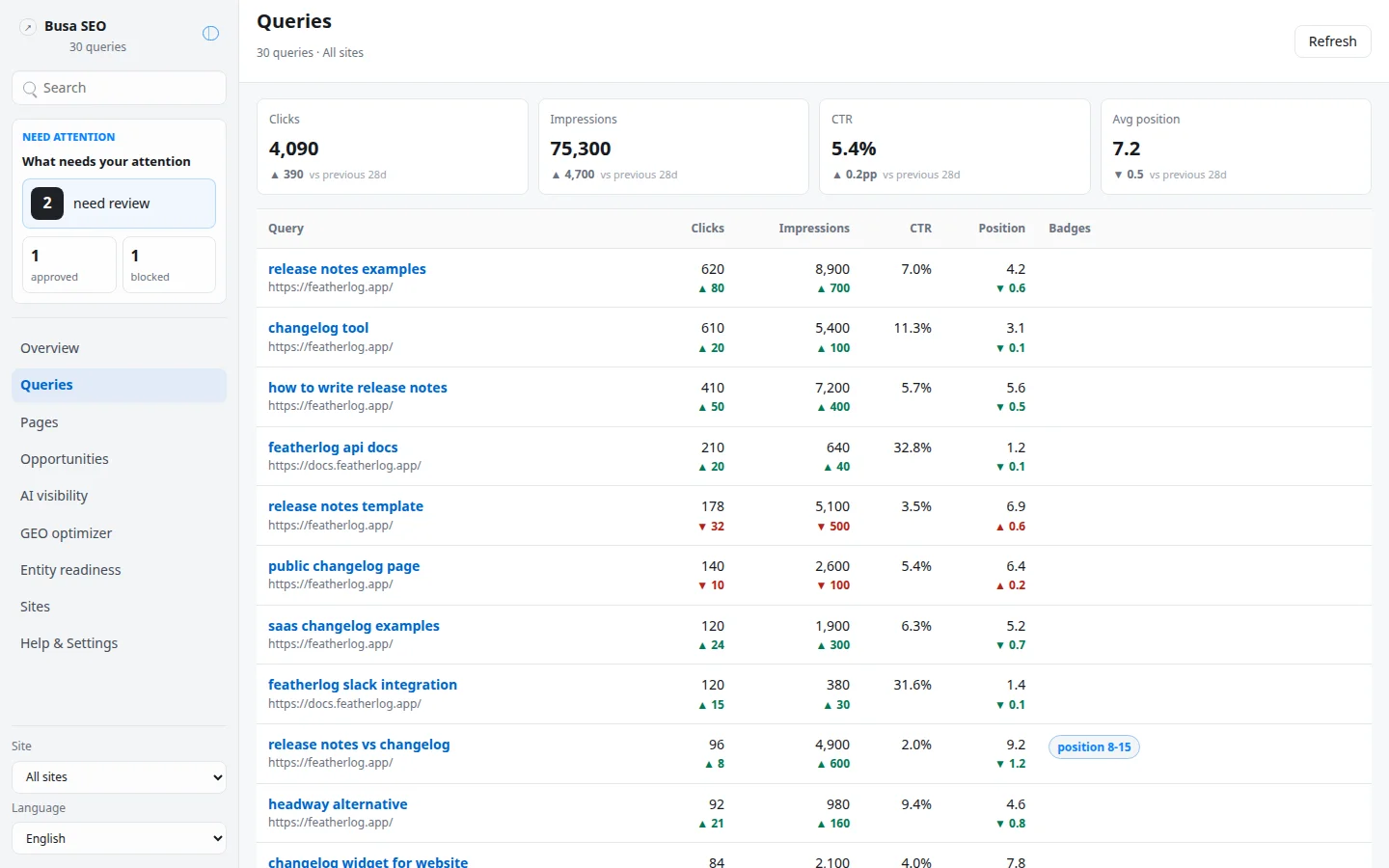This screenshot has width=1389, height=868.
Task: Go to the Overview page
Action: pos(119,348)
